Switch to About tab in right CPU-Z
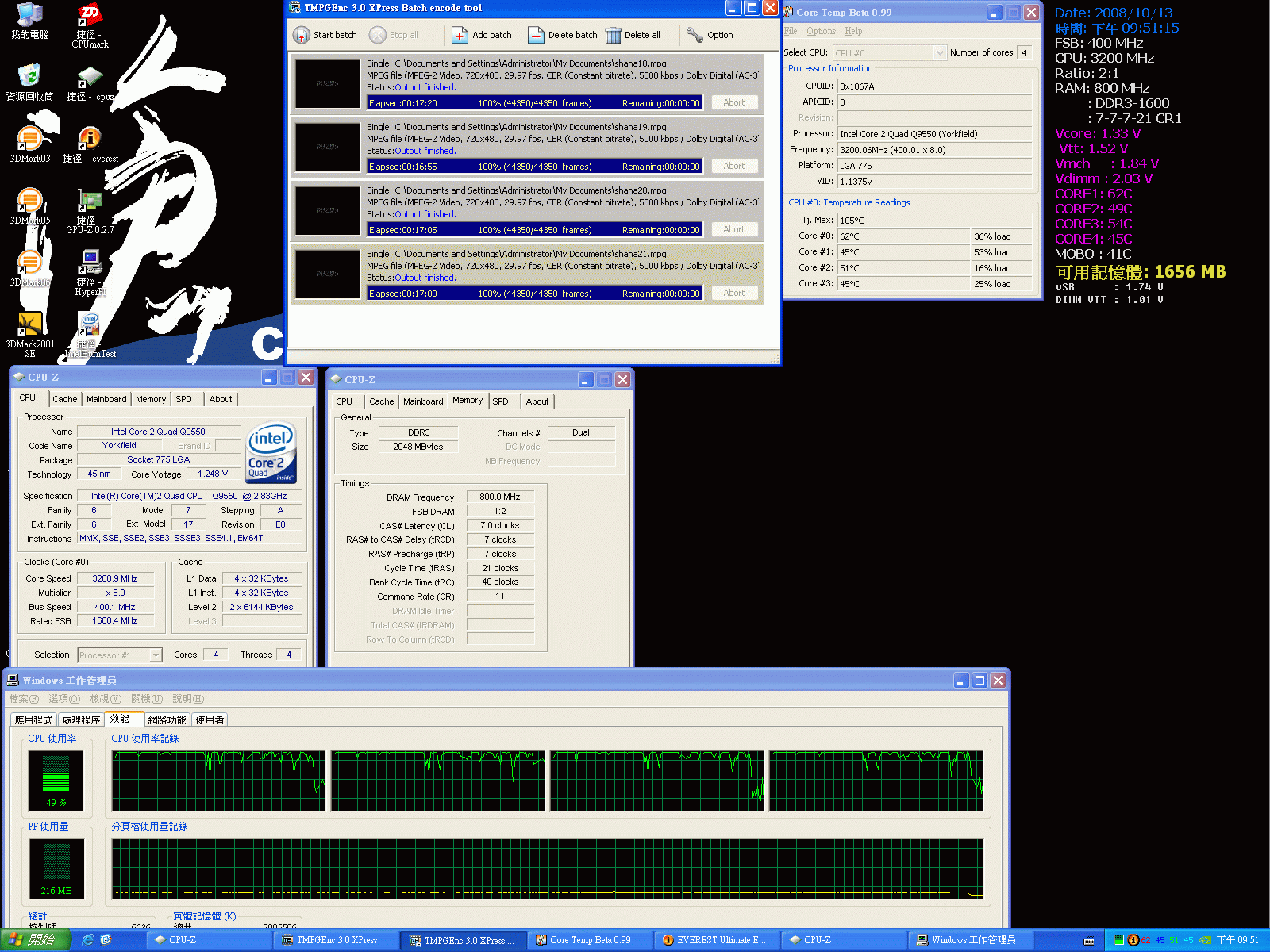1270x952 pixels. click(537, 401)
